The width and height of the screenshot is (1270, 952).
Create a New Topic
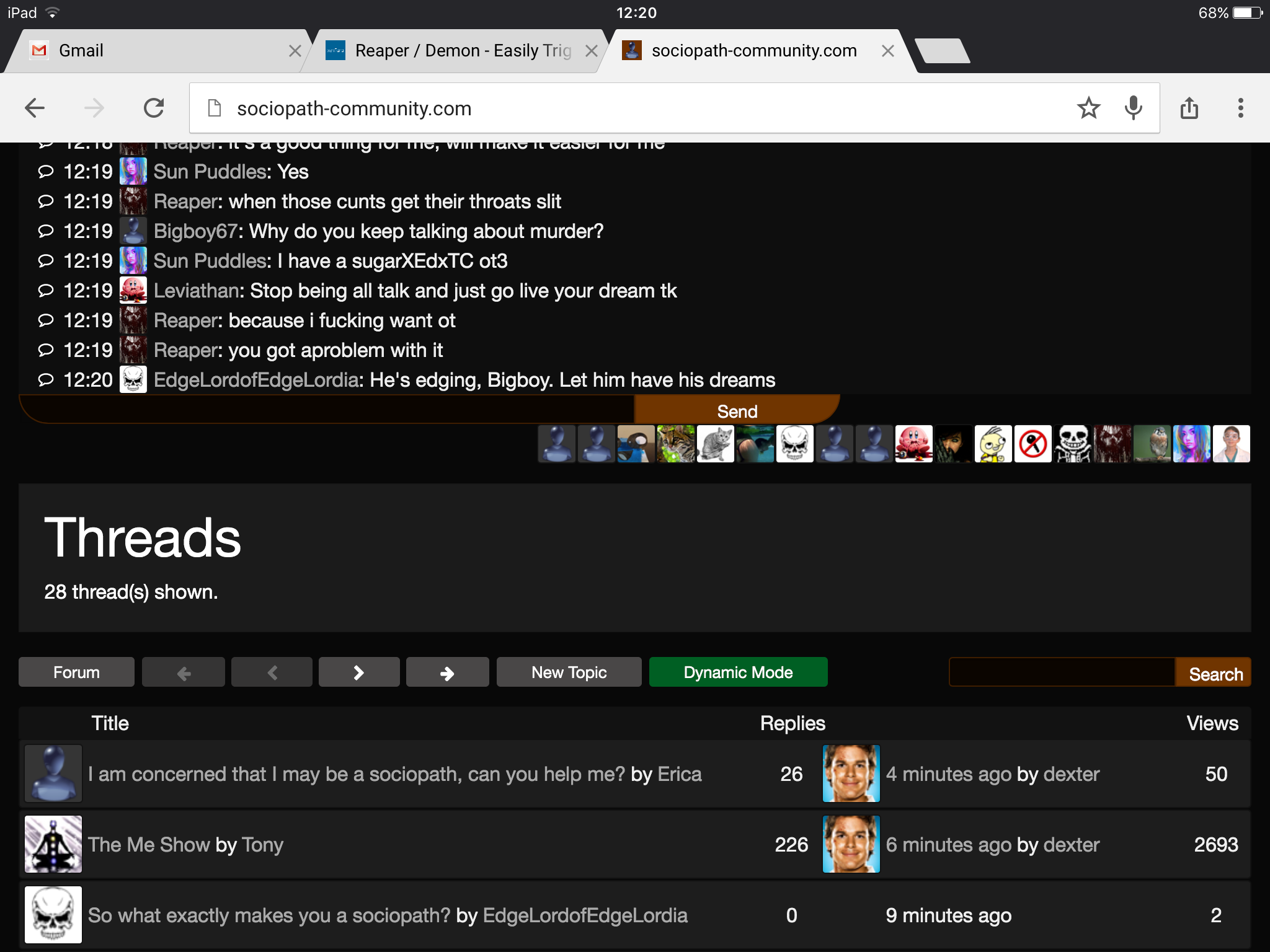pos(569,672)
